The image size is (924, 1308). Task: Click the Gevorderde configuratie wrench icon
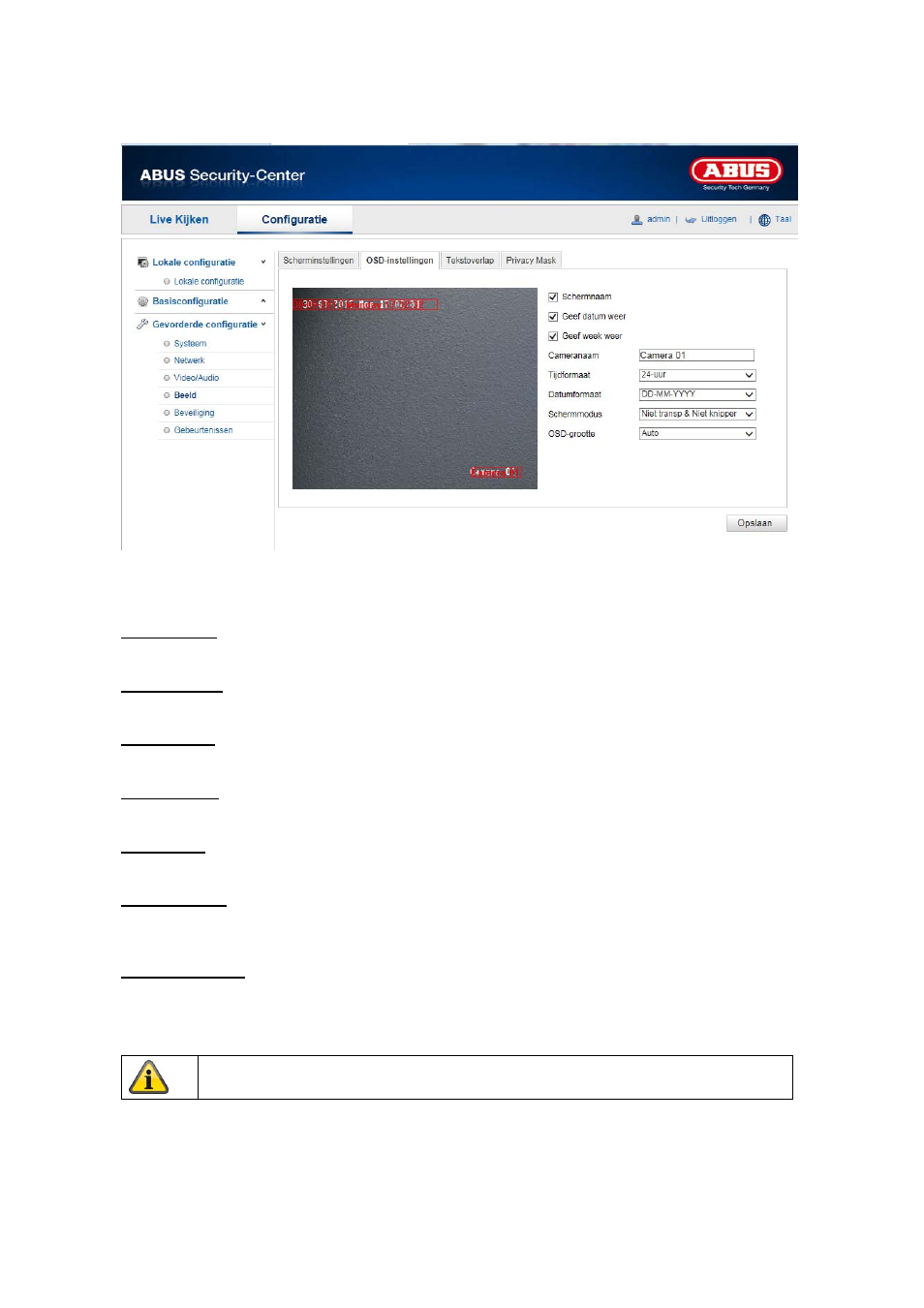[142, 325]
